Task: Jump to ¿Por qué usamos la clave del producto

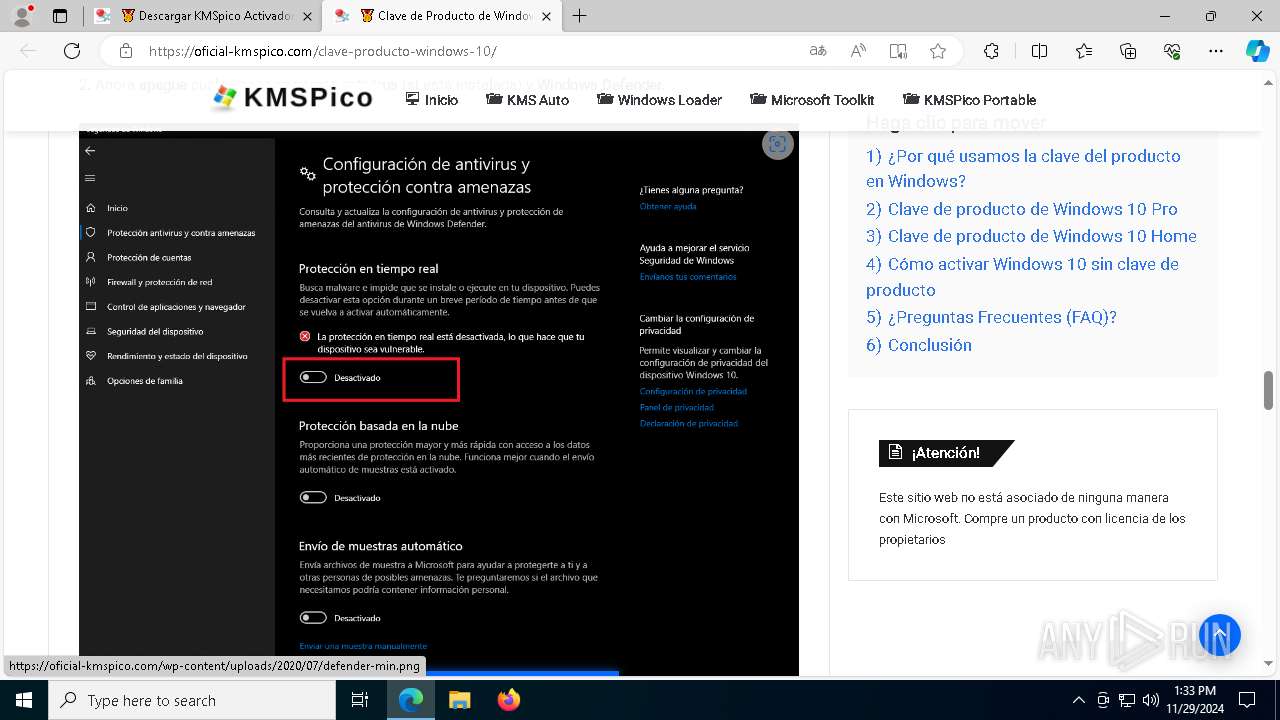Action: tap(1023, 169)
